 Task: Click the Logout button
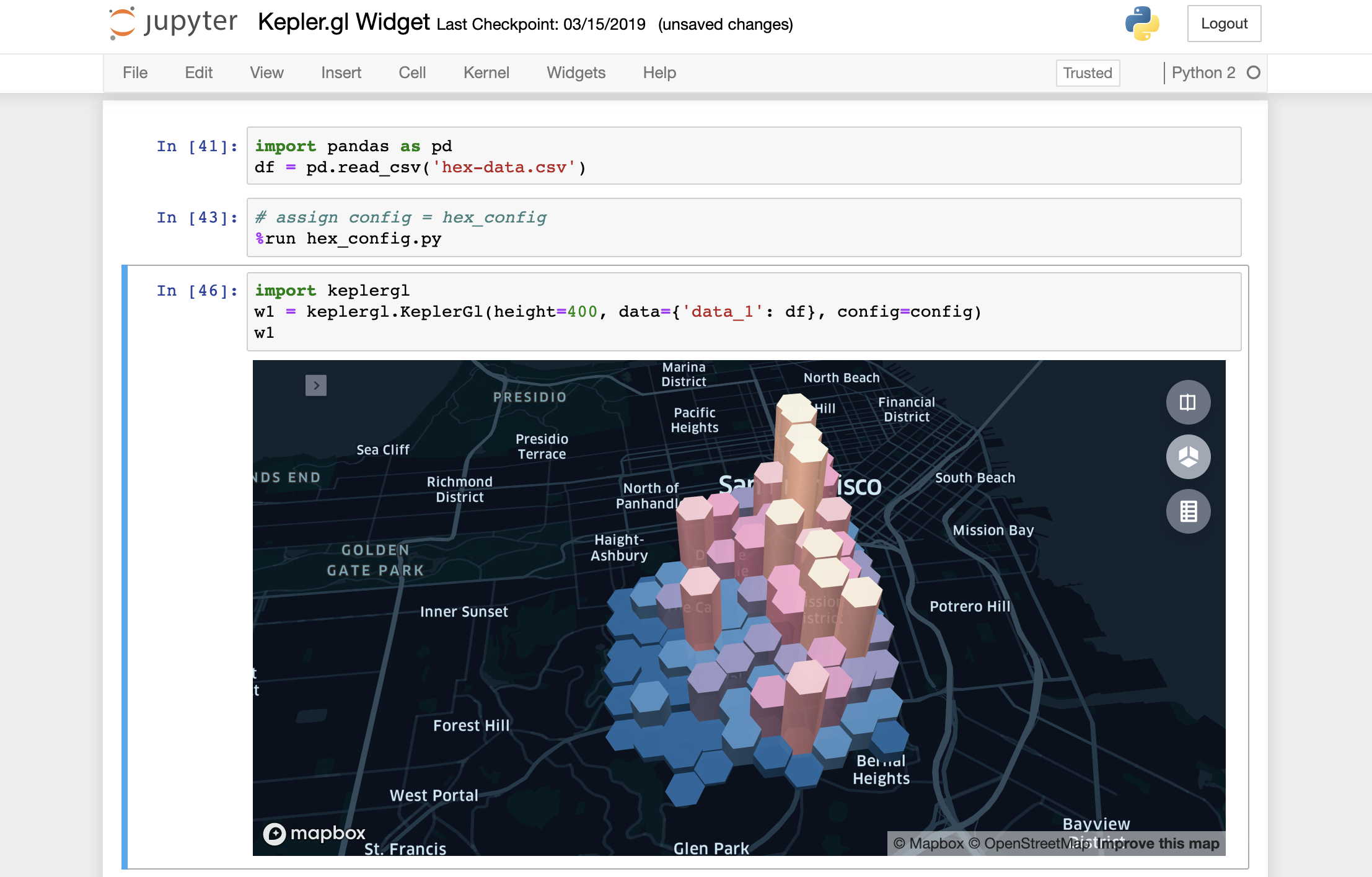pos(1223,24)
